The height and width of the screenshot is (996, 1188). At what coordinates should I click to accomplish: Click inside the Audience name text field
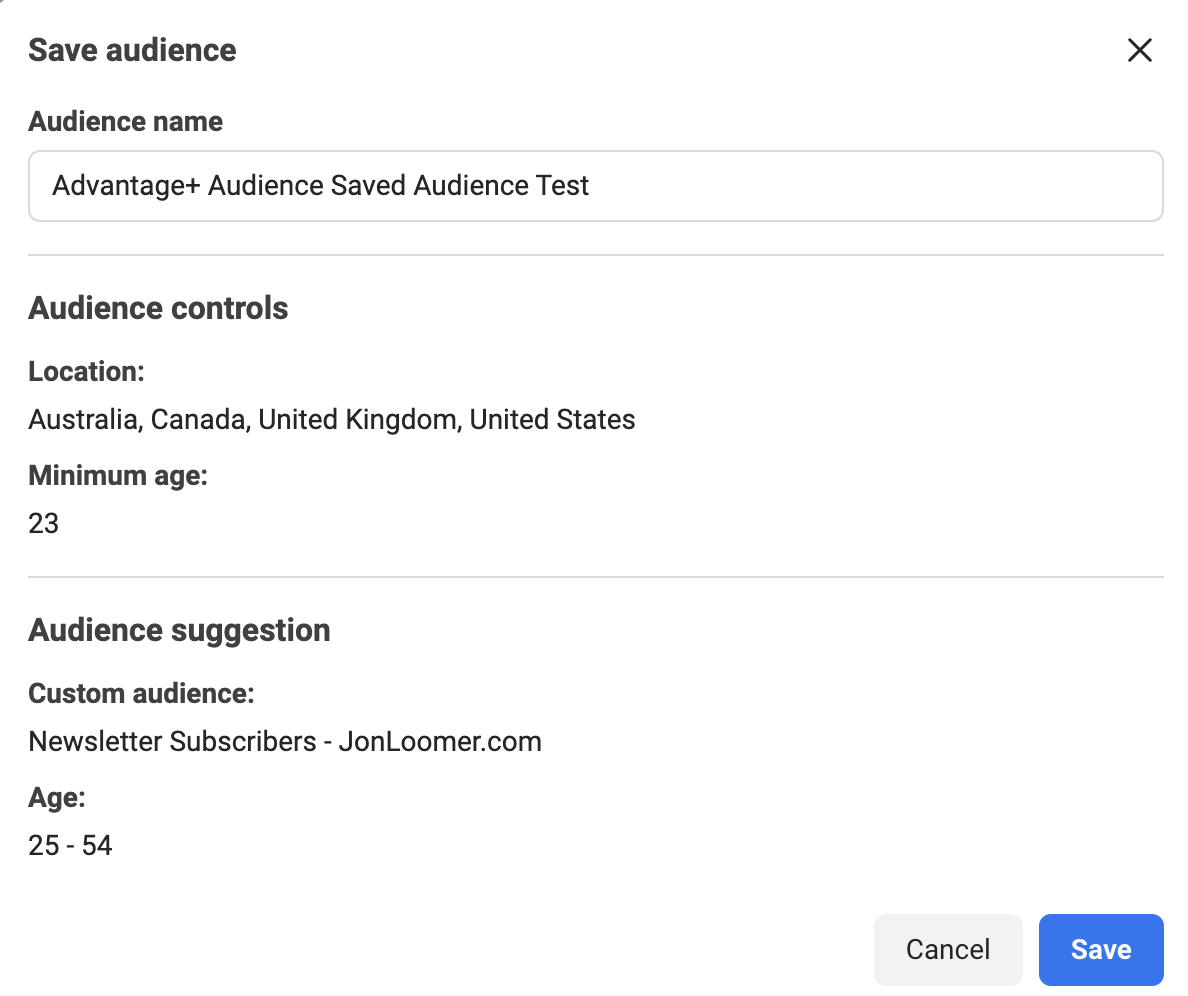[595, 186]
